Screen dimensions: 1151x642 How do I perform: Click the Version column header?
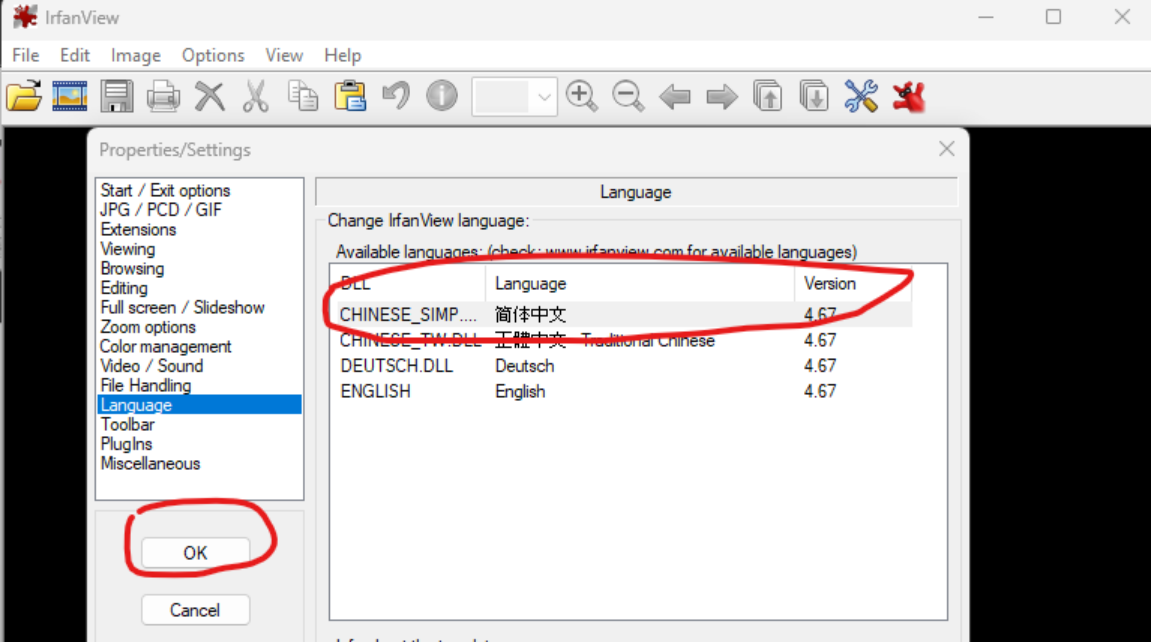click(x=853, y=283)
